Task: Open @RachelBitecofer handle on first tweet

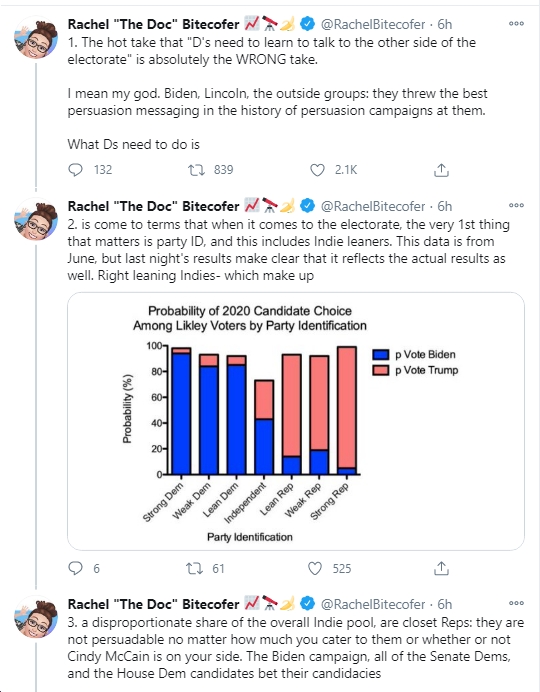Action: [x=373, y=24]
